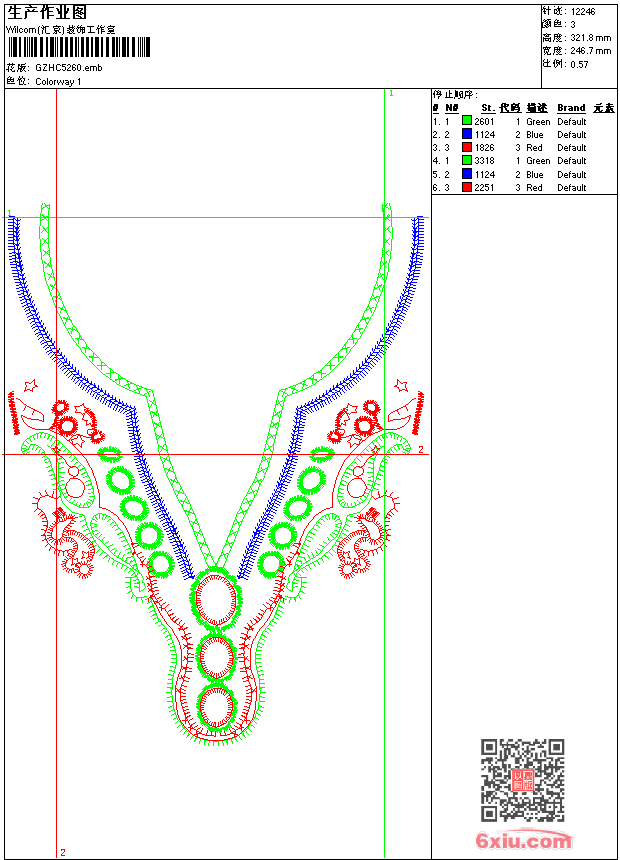Click the green swatch in stop row 1
Screen dimensions: 620x860
click(x=467, y=120)
